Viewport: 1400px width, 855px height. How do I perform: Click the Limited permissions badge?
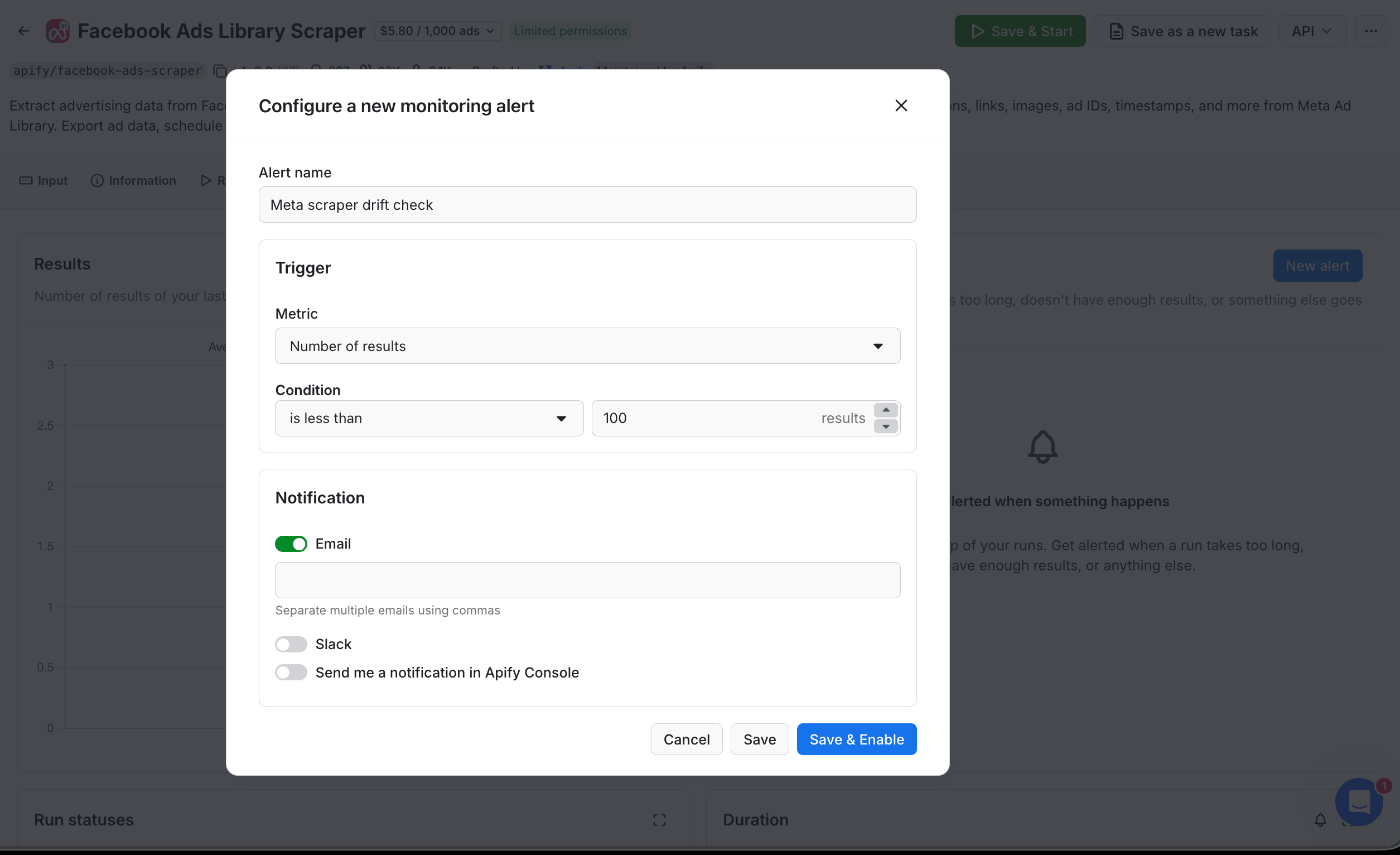[x=570, y=31]
